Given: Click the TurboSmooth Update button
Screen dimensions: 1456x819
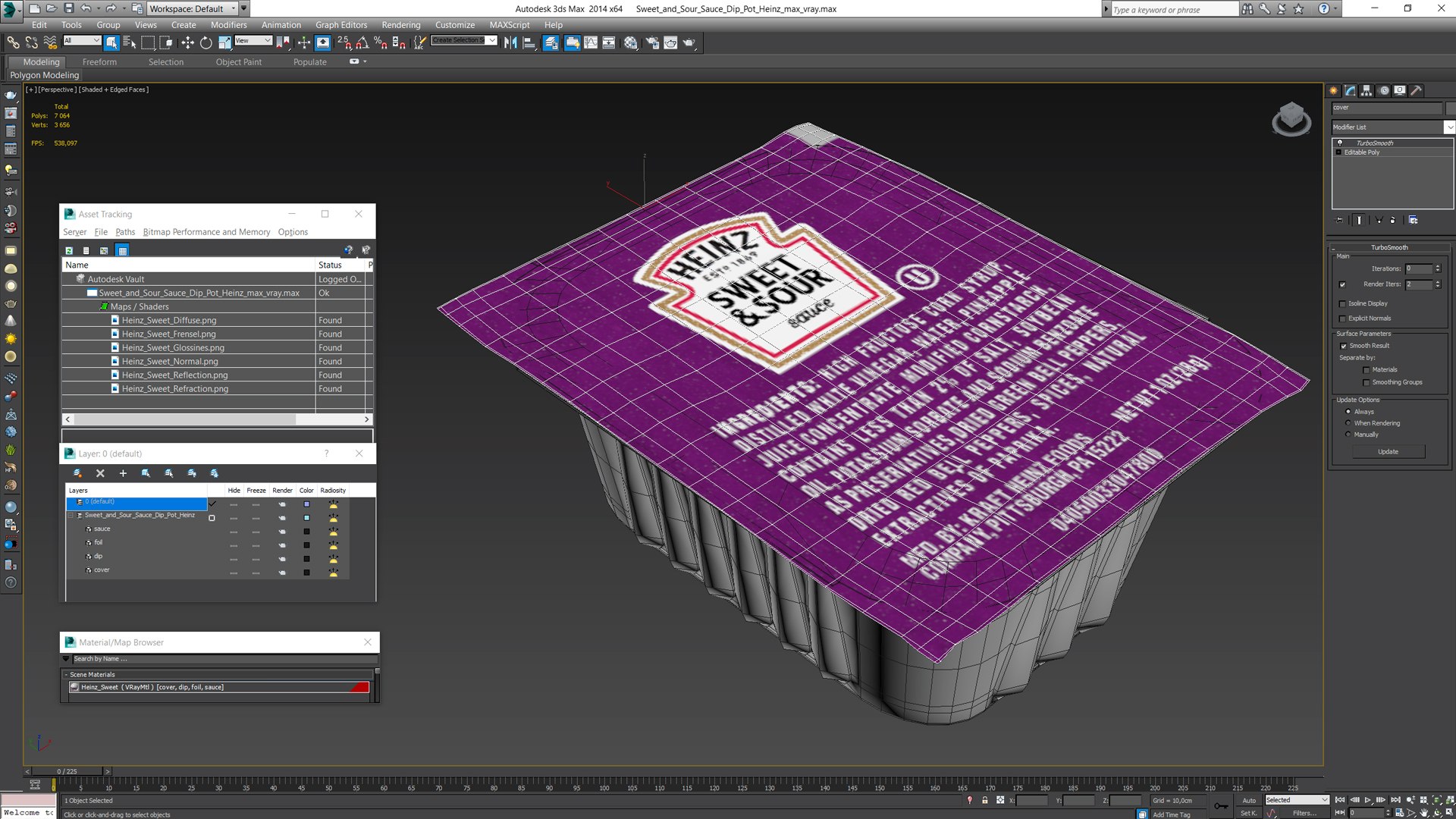Looking at the screenshot, I should pos(1388,452).
